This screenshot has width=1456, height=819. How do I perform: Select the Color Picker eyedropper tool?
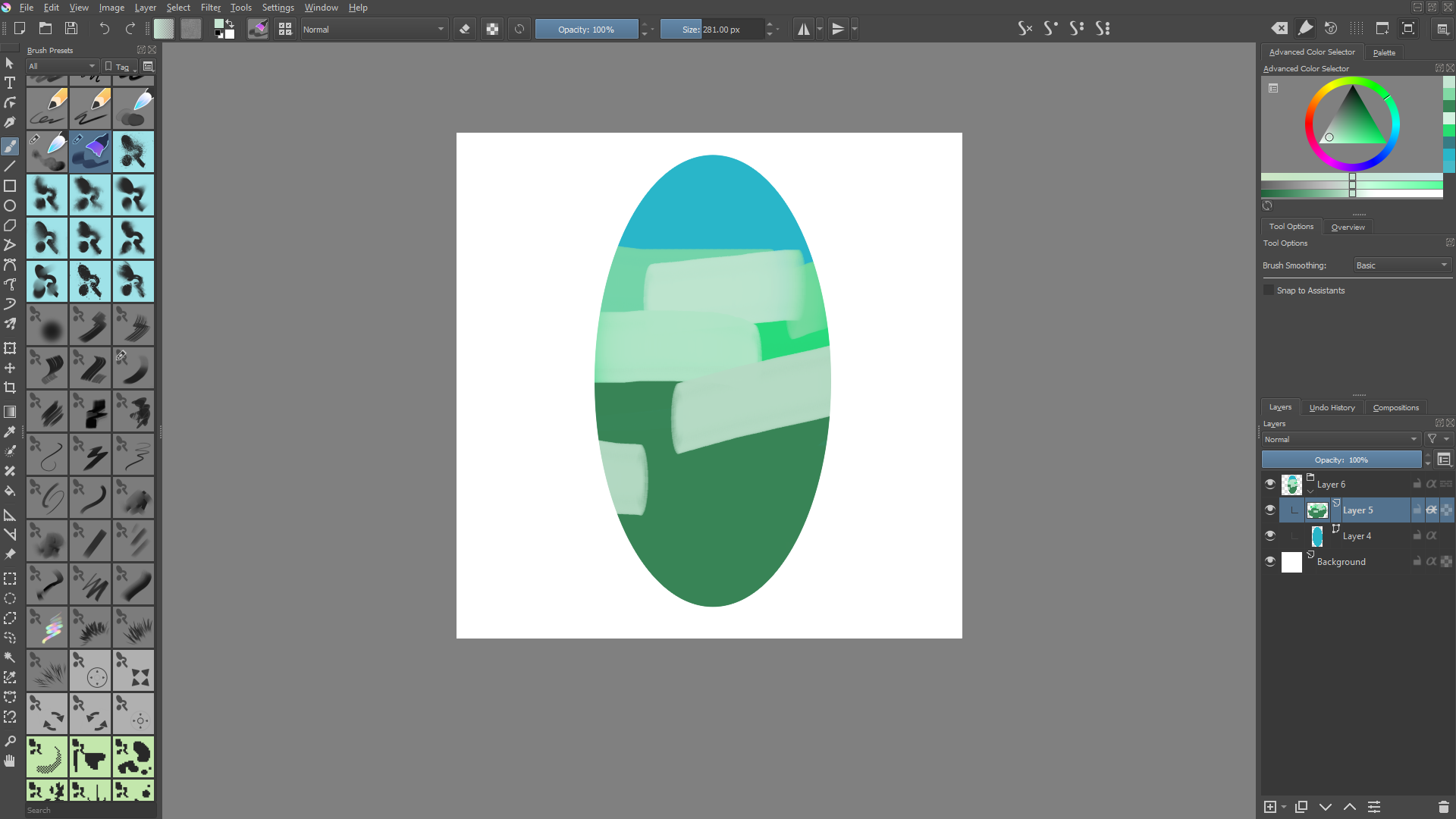pos(10,431)
